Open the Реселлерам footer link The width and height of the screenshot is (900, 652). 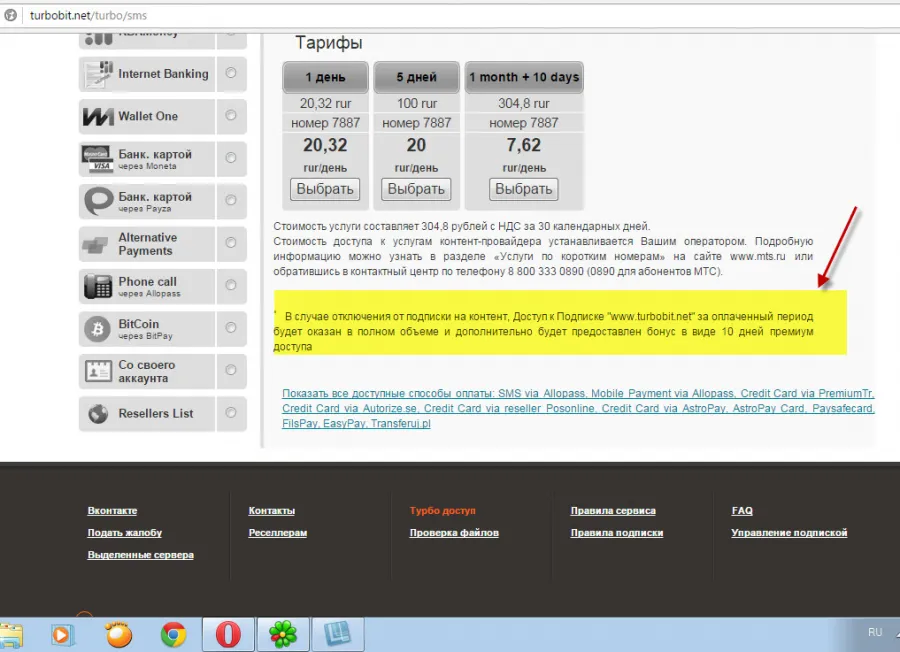(278, 533)
